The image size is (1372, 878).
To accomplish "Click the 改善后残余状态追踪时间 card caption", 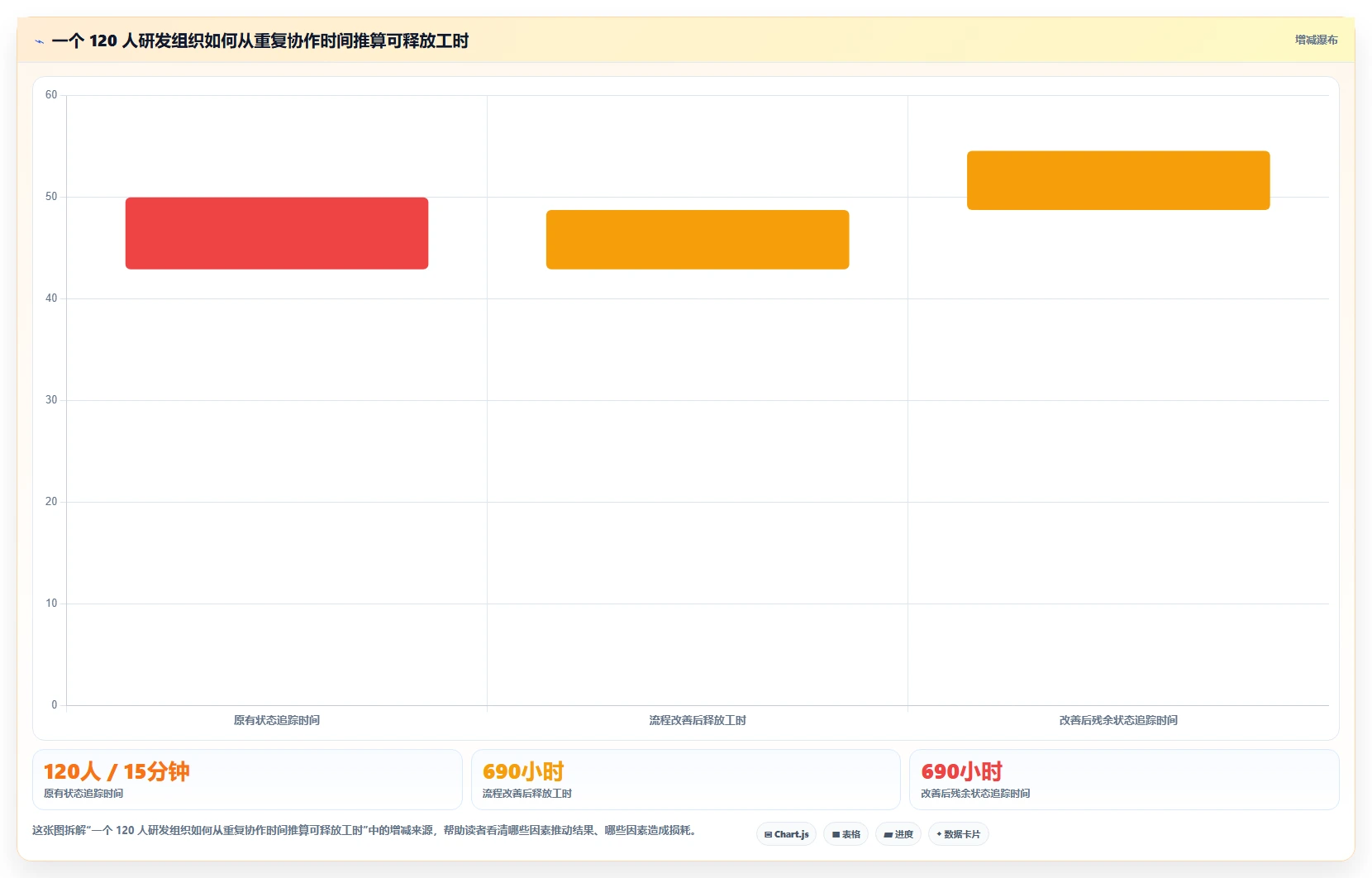I will [975, 794].
